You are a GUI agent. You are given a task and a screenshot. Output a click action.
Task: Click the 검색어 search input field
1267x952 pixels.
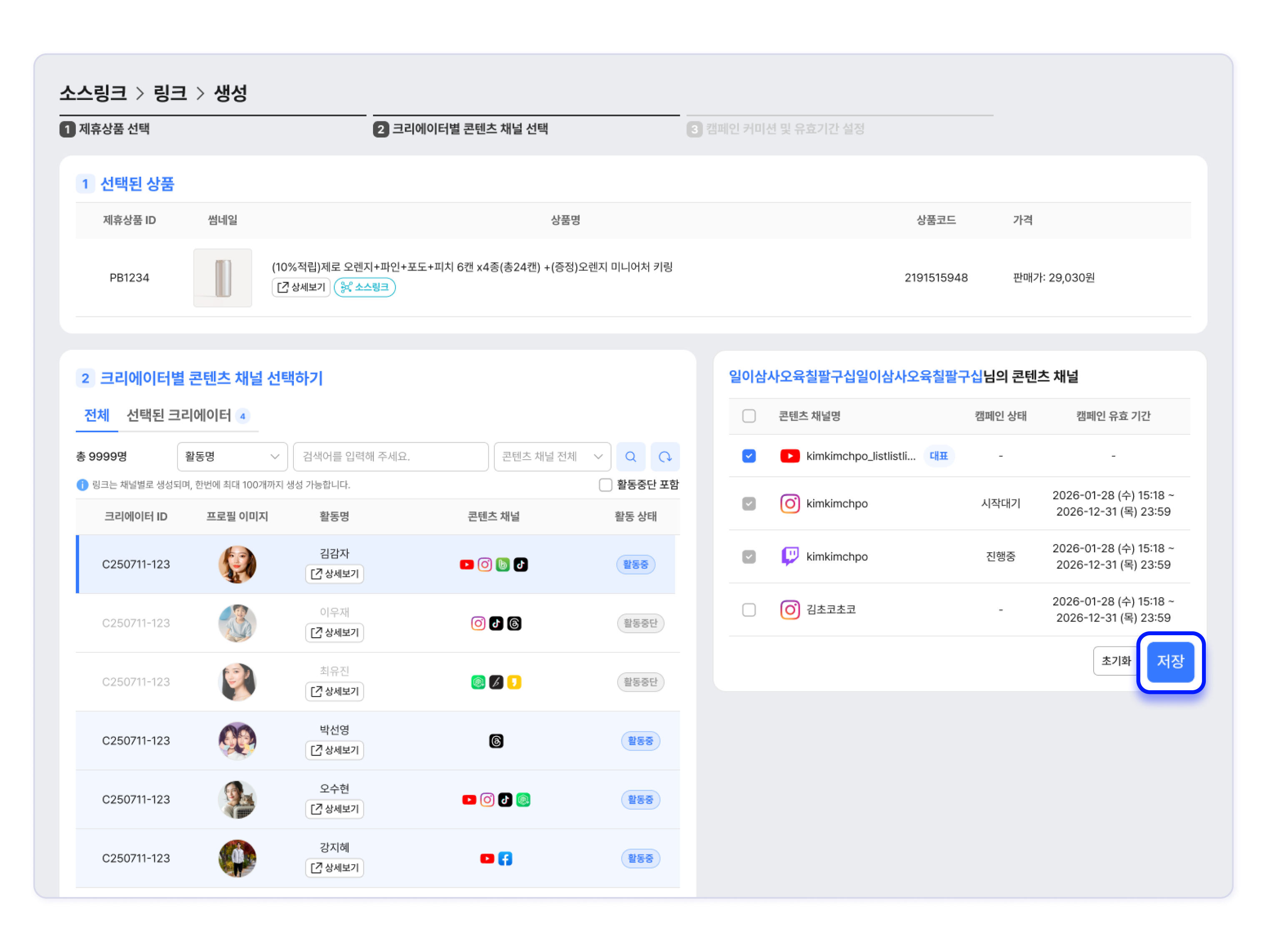pos(391,456)
